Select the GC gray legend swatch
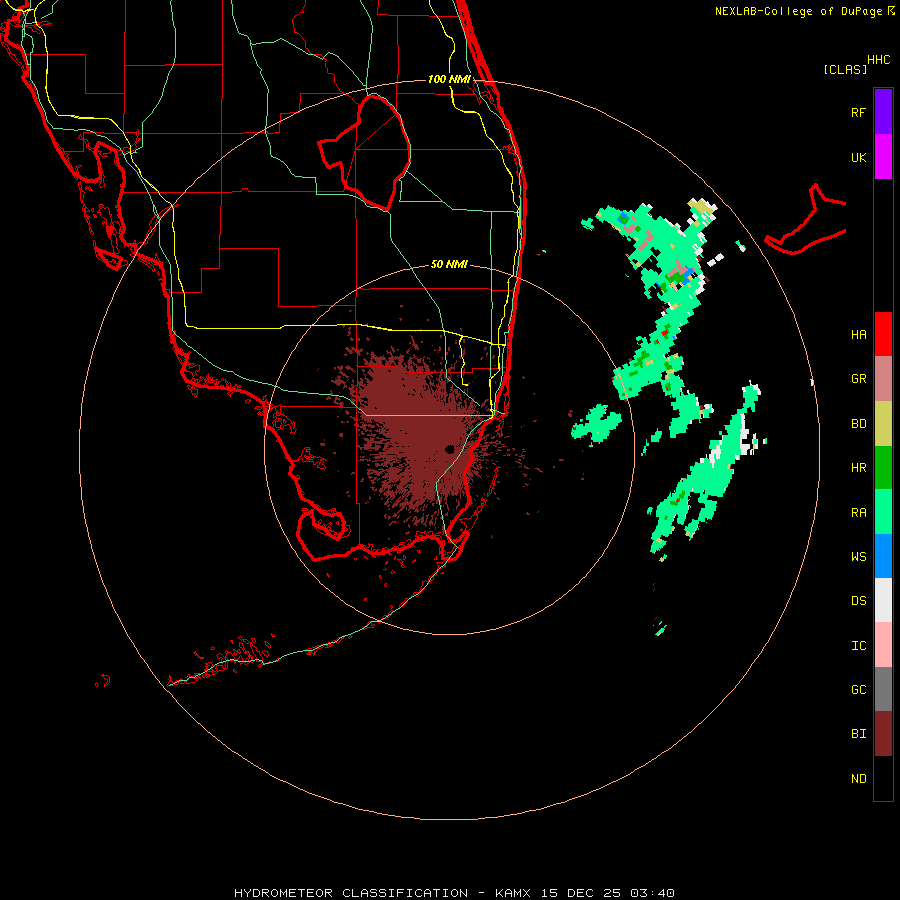This screenshot has height=900, width=900. (883, 689)
